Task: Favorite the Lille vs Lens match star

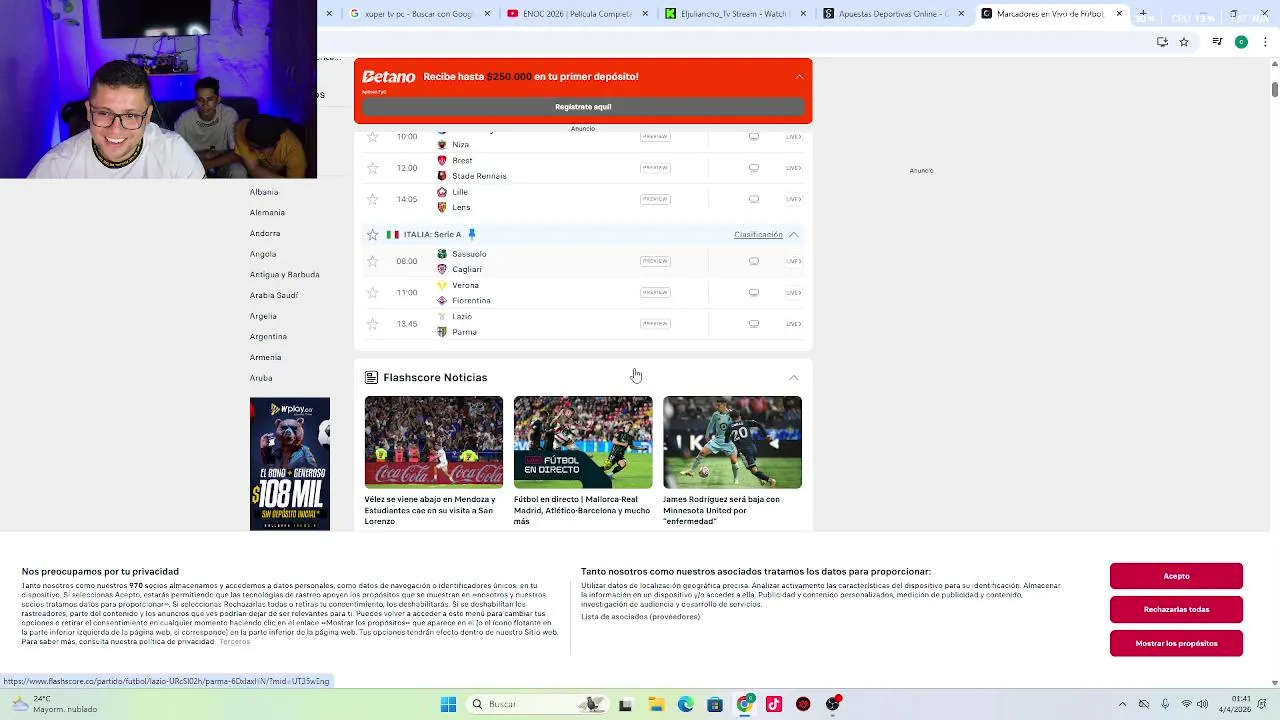Action: click(373, 199)
